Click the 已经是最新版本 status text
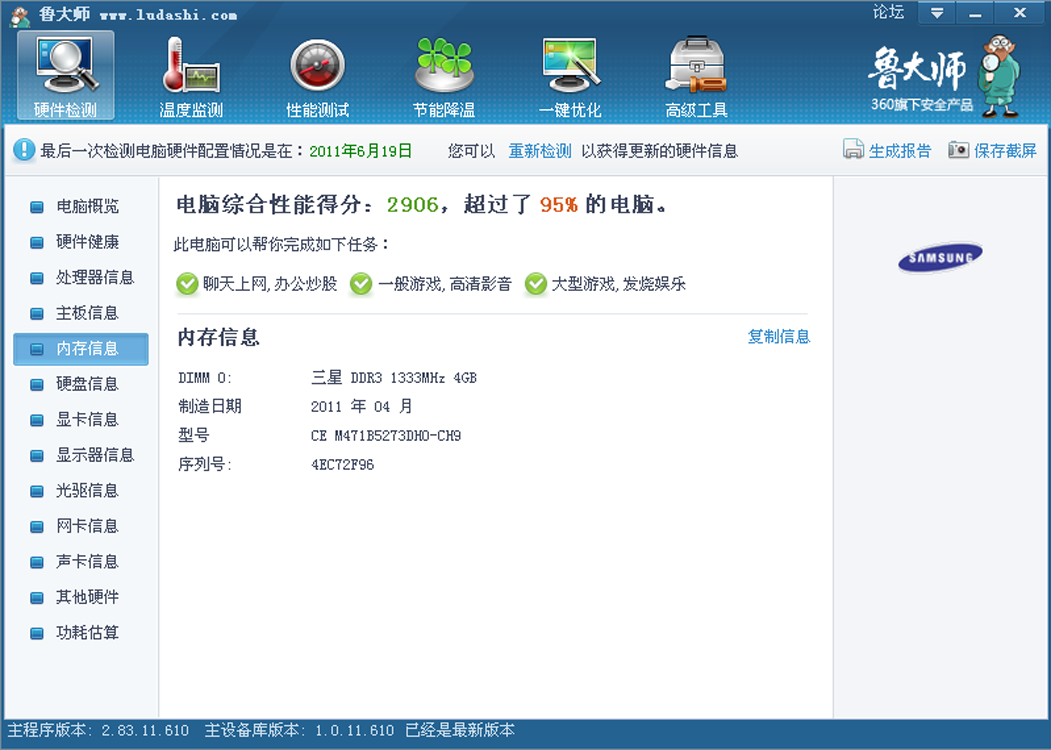 tap(460, 731)
